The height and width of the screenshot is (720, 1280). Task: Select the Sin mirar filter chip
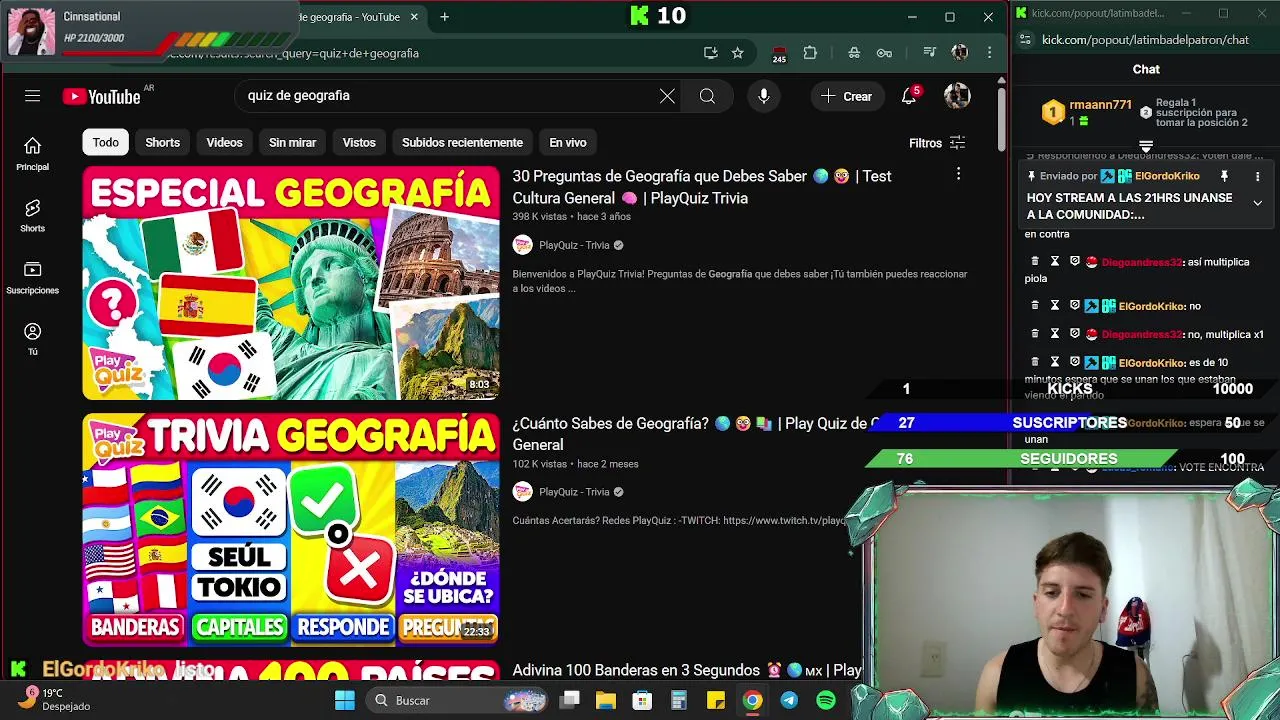pos(292,142)
